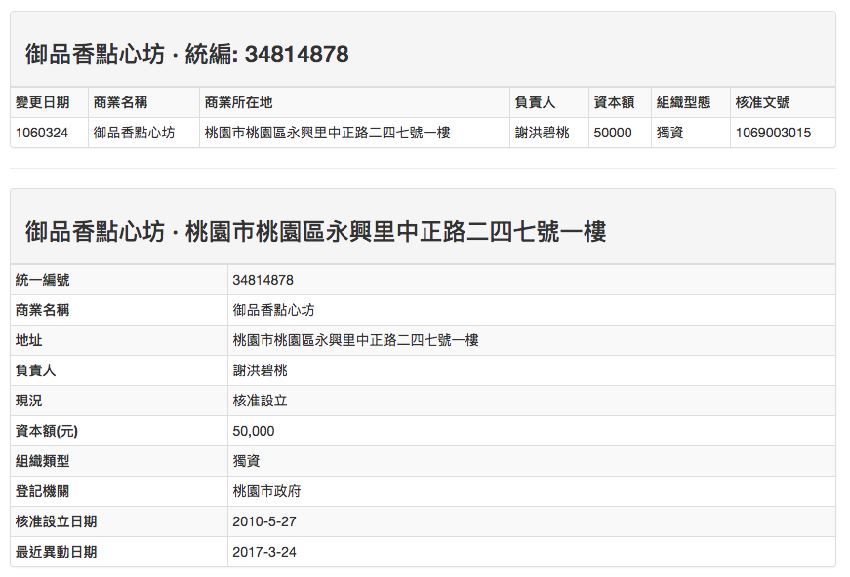
Task: Click the capital value 50000
Action: pyautogui.click(x=613, y=132)
